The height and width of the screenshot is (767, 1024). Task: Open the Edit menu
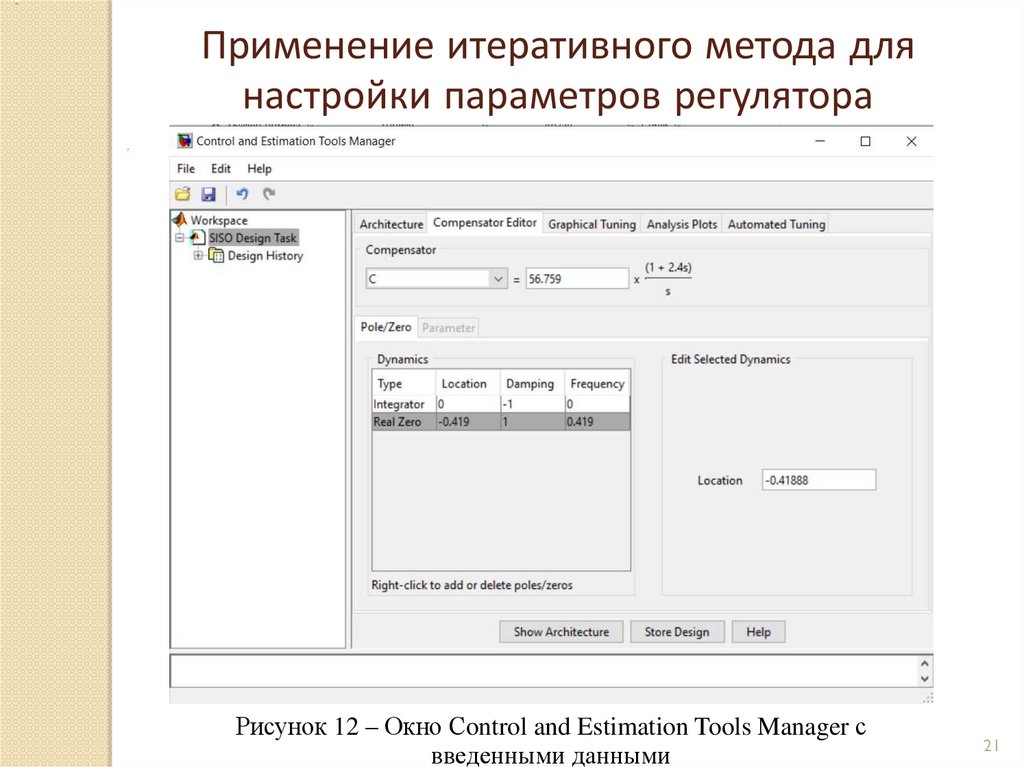pyautogui.click(x=221, y=169)
